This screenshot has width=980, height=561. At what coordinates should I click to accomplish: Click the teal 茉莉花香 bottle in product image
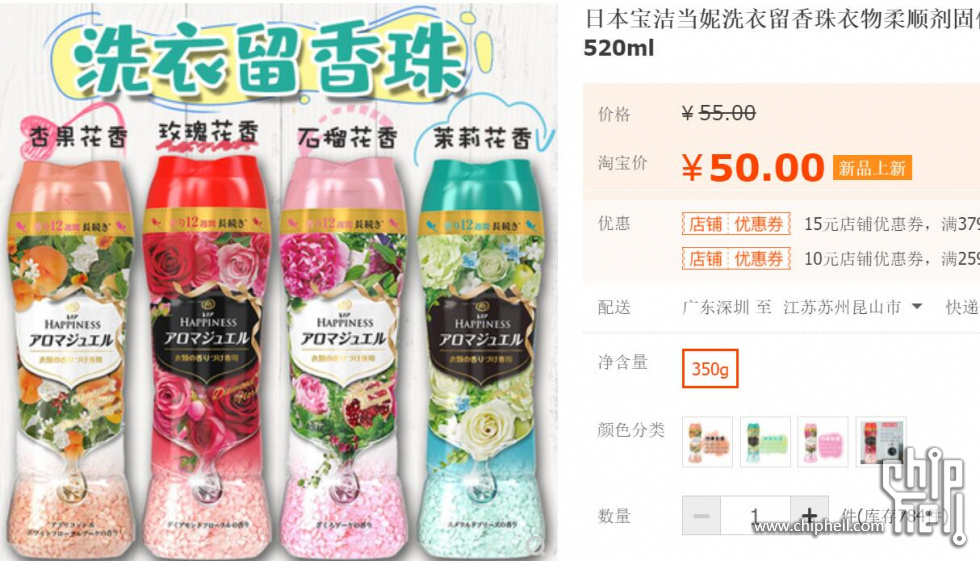[x=481, y=356]
